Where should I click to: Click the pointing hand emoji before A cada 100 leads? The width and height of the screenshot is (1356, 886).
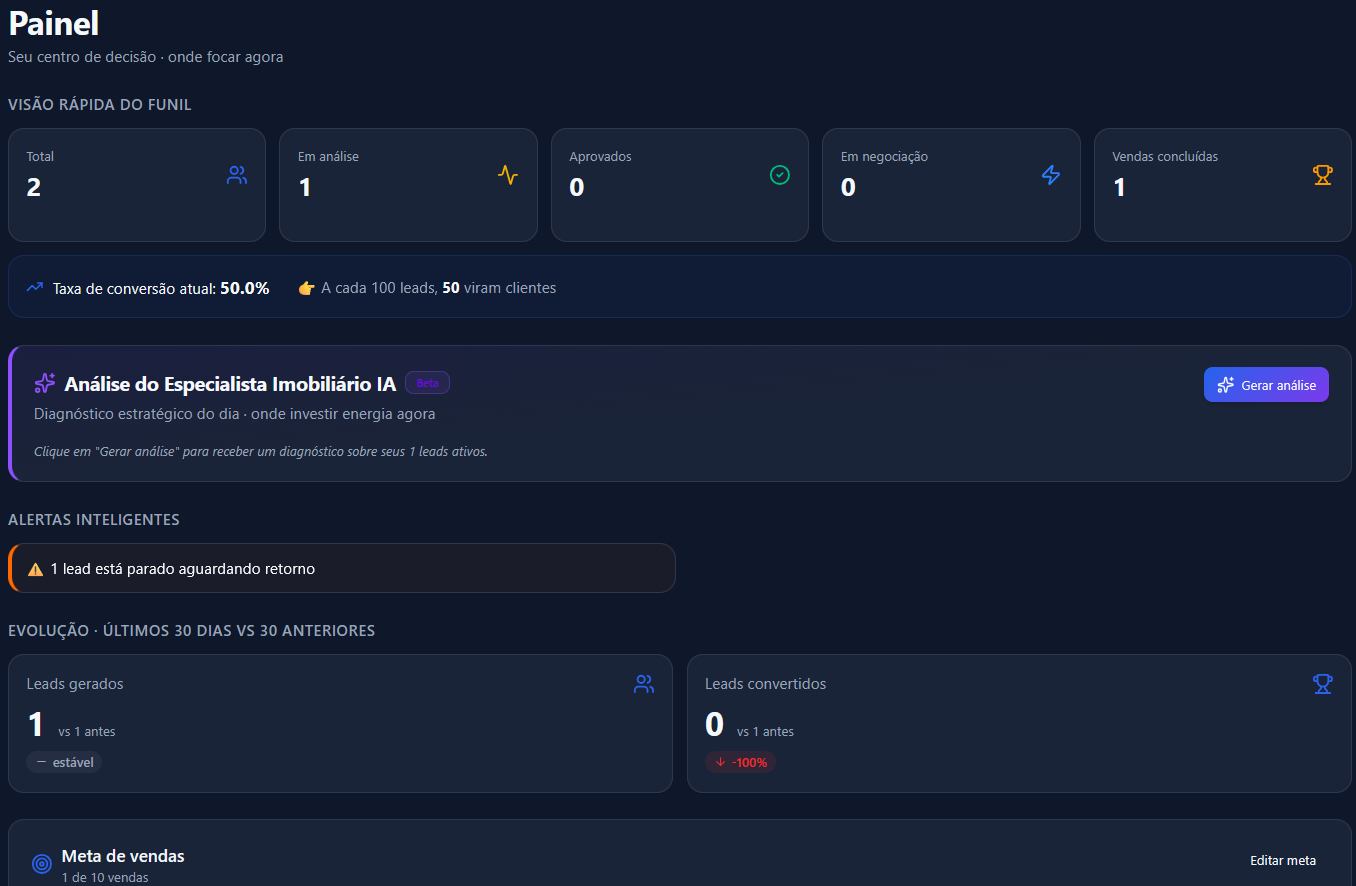(307, 288)
